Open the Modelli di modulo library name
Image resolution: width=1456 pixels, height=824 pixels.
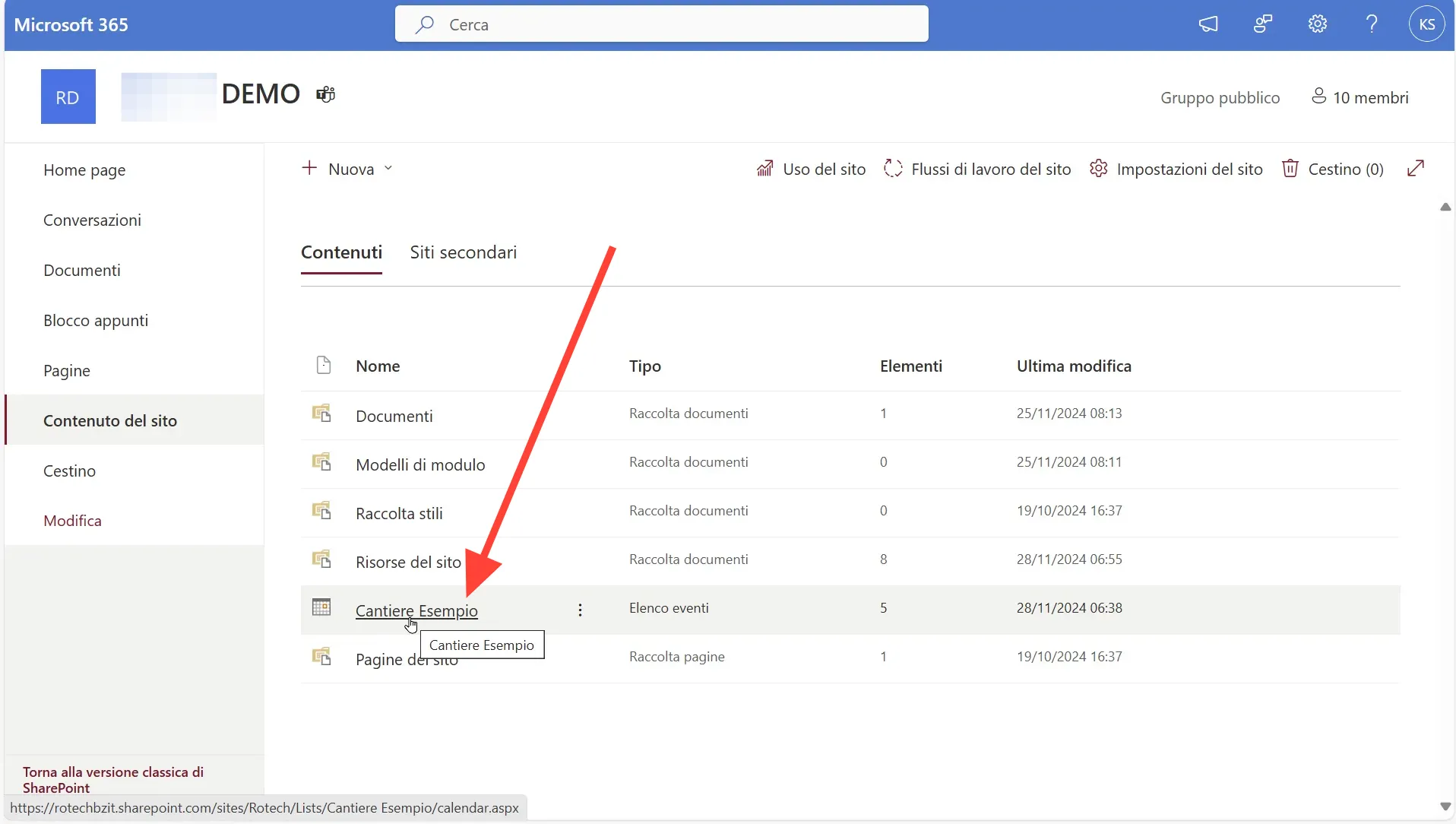point(420,464)
